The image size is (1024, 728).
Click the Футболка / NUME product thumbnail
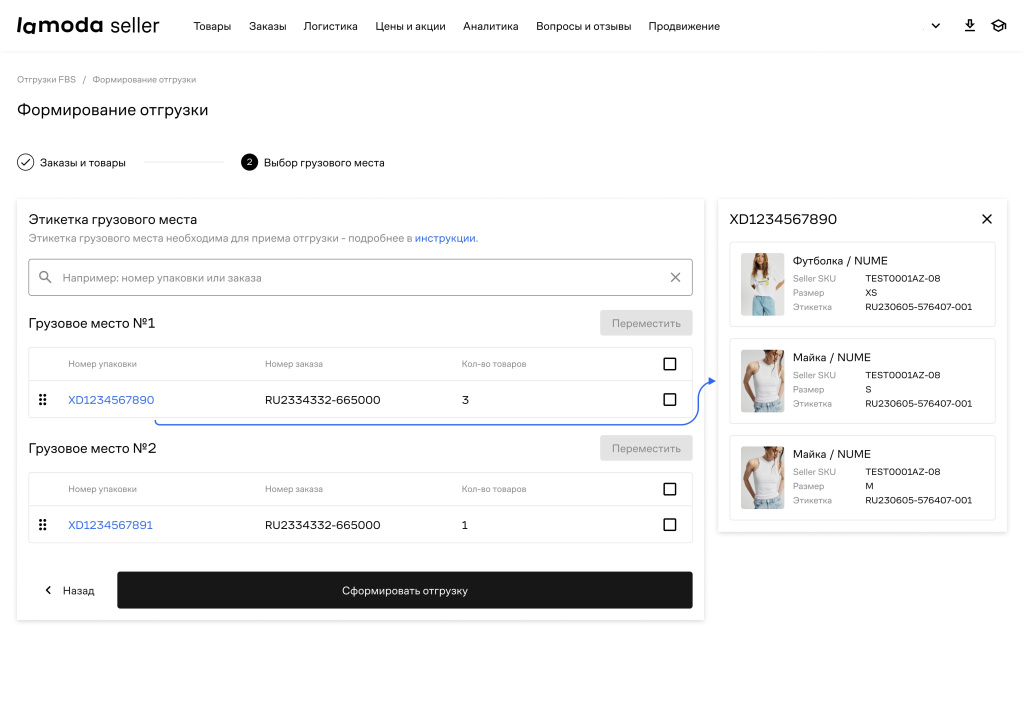(762, 284)
